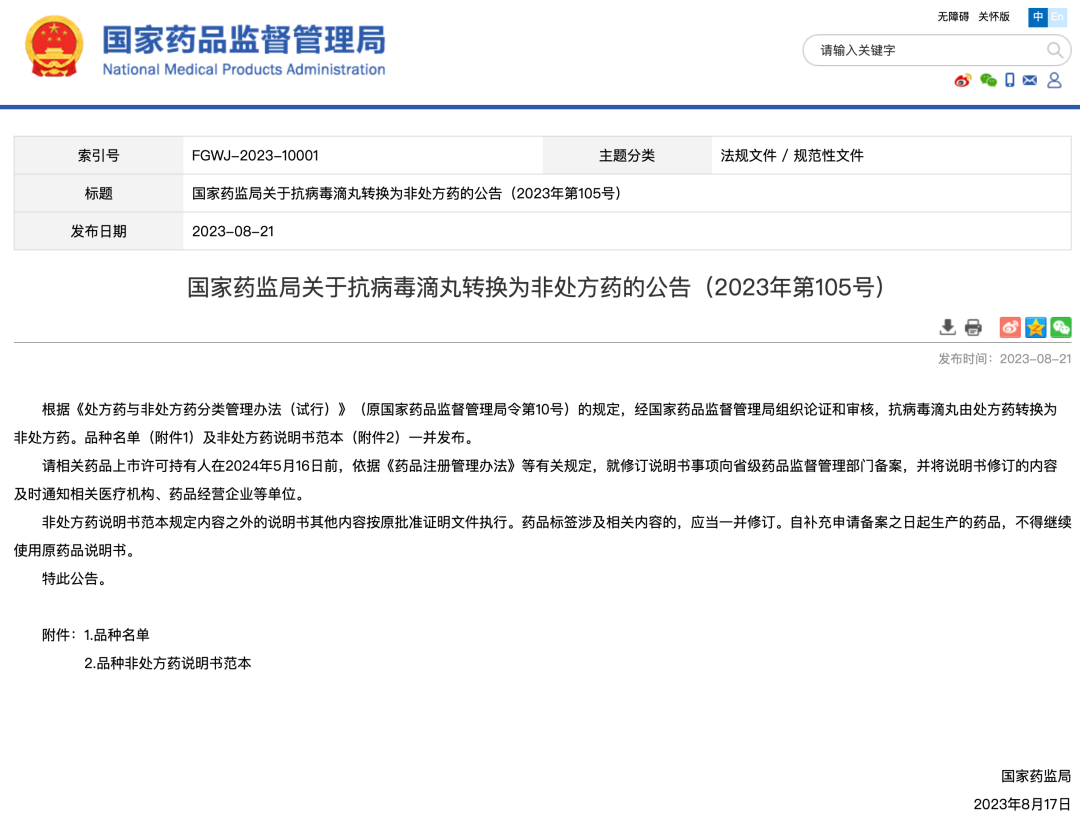Open the header WeChat icon
Screen dimensions: 1080x818
[988, 81]
